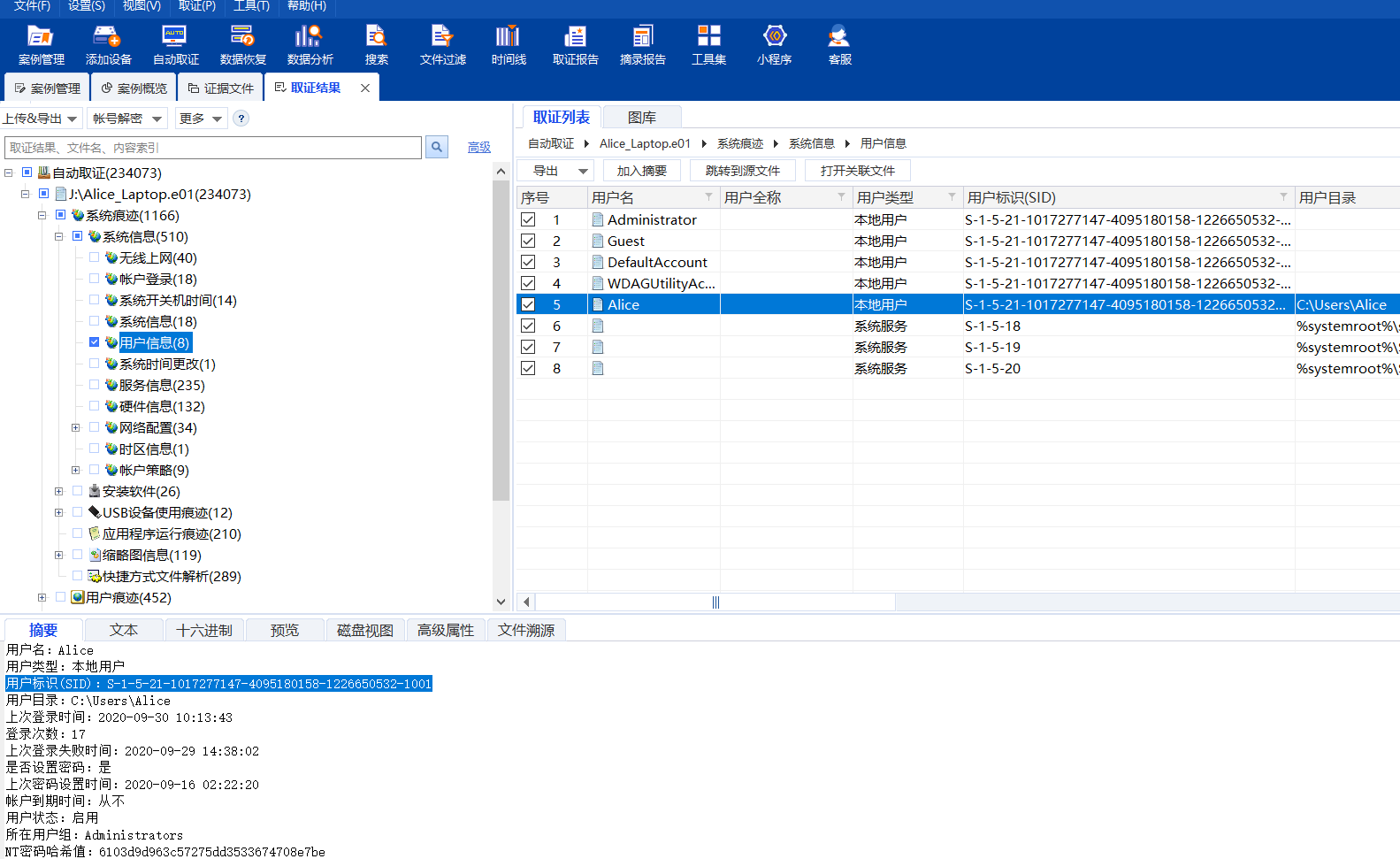Switch to the 图库 tab
Screen dimensions: 1400x859
[642, 117]
